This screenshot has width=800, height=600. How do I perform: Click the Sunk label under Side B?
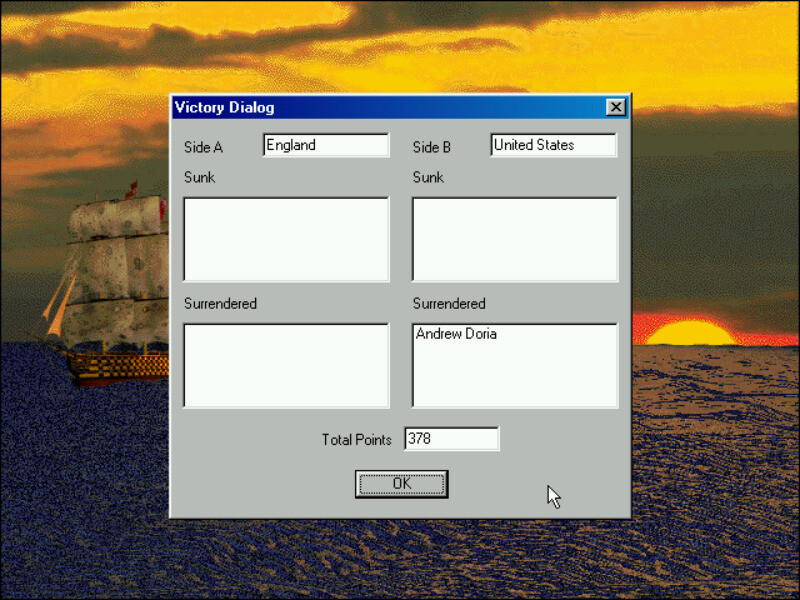coord(428,177)
